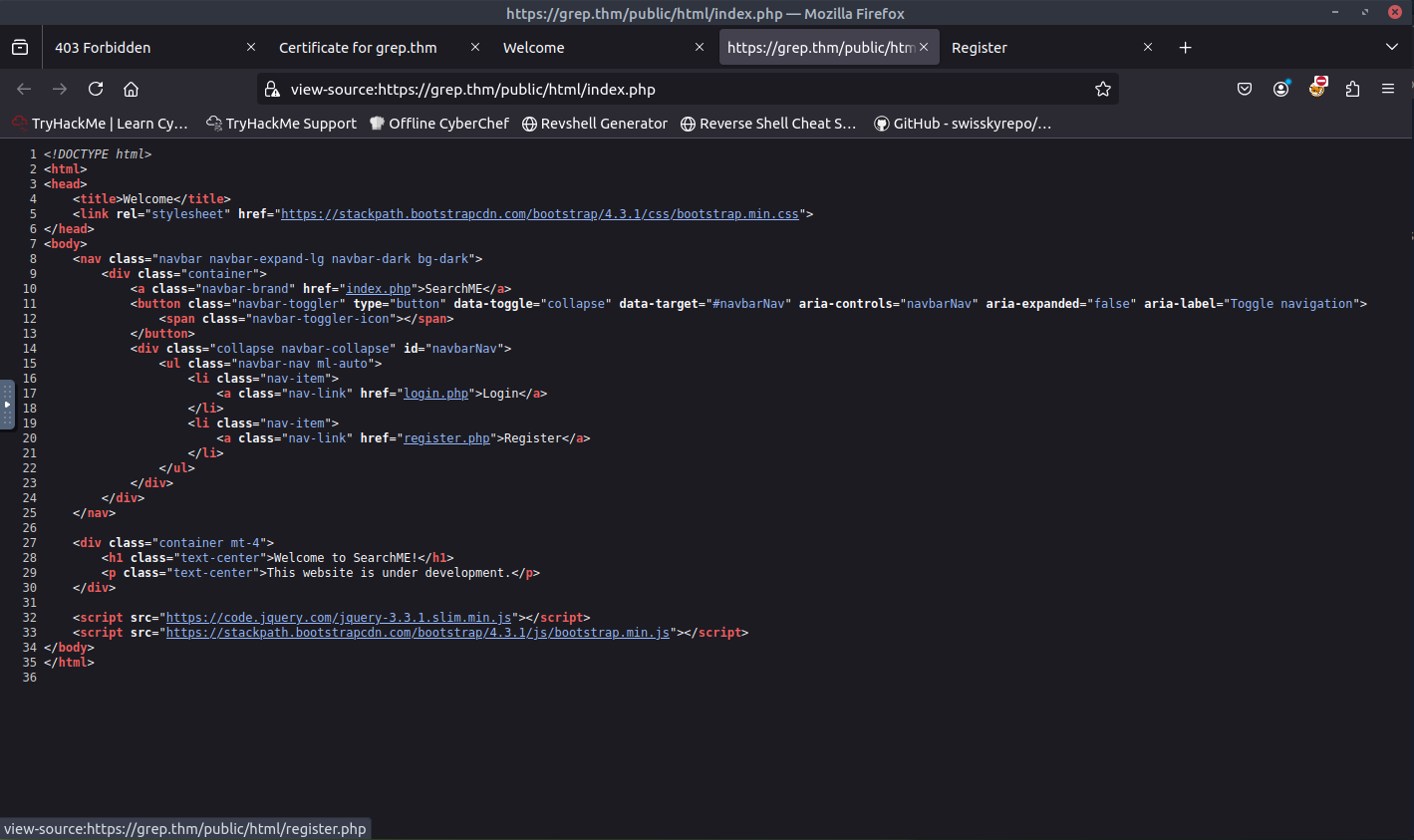
Task: Open Offline CyberChef bookmark
Action: point(439,124)
